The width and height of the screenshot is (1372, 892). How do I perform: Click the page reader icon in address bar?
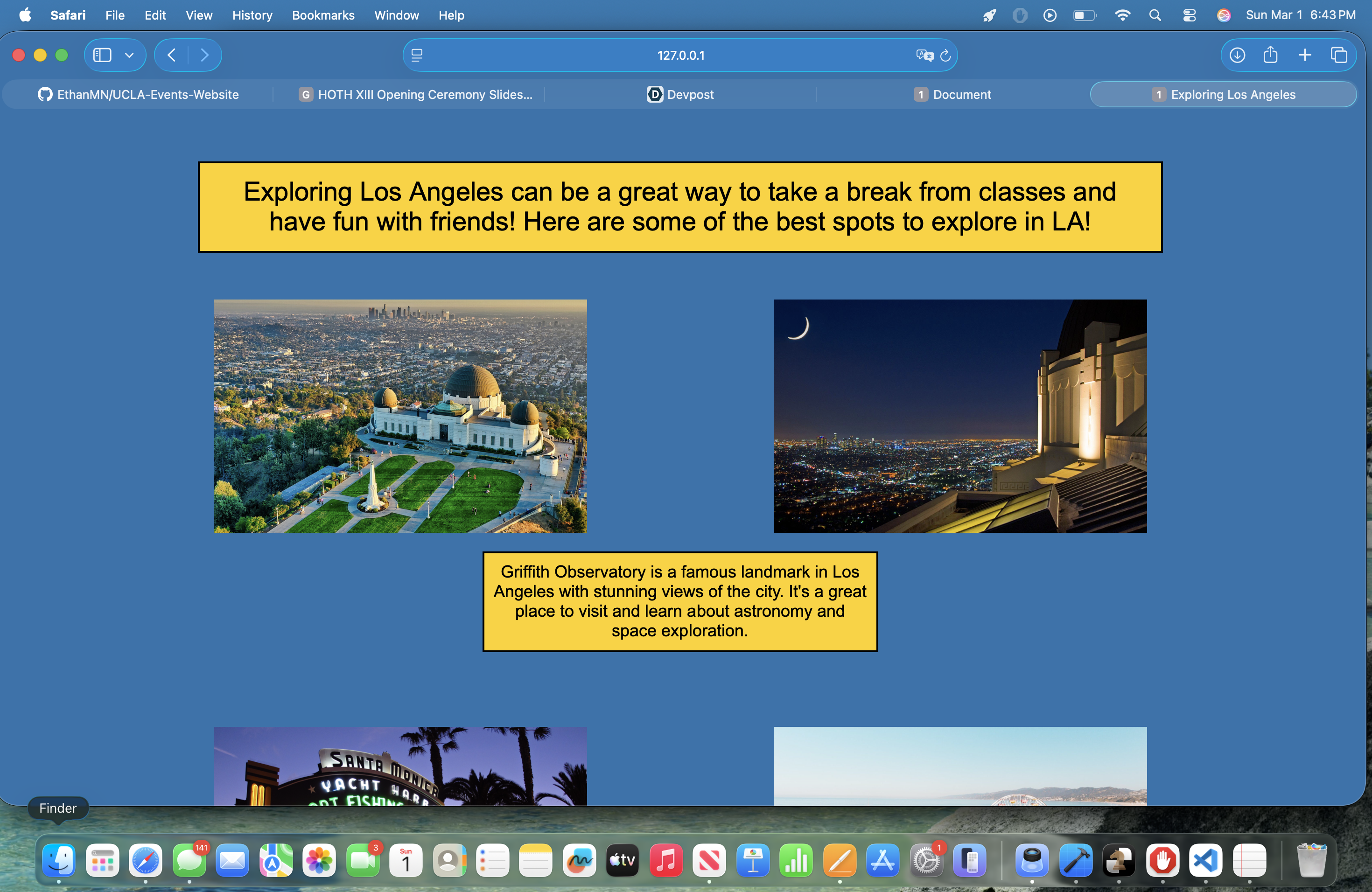pyautogui.click(x=417, y=56)
